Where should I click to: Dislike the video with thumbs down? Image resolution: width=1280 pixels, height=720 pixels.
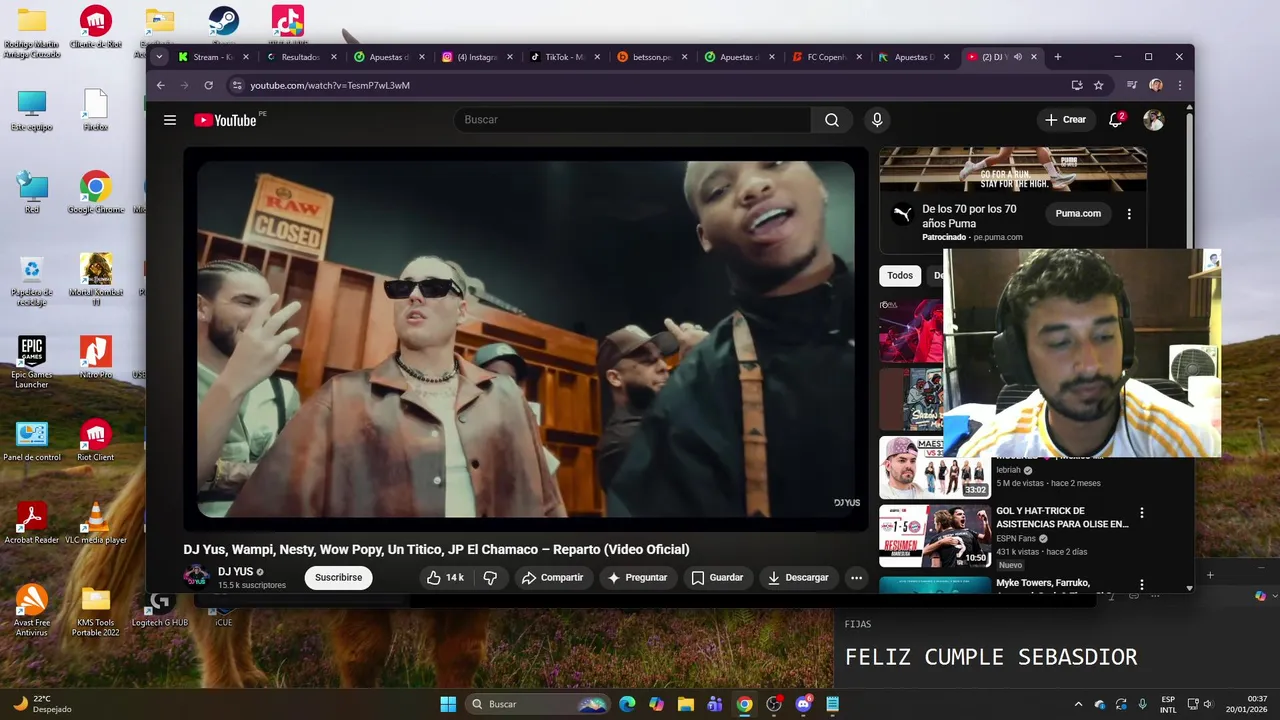pos(490,577)
